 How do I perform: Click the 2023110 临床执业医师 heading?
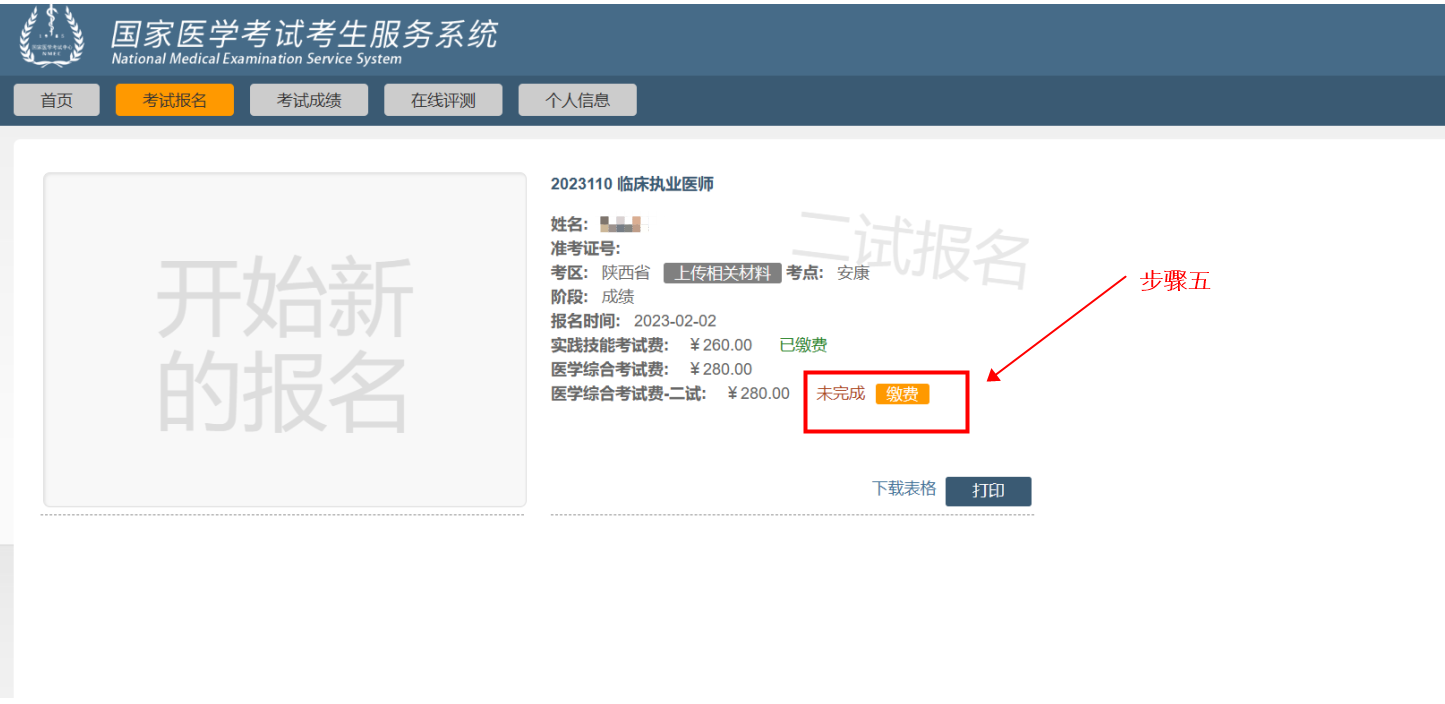(632, 184)
